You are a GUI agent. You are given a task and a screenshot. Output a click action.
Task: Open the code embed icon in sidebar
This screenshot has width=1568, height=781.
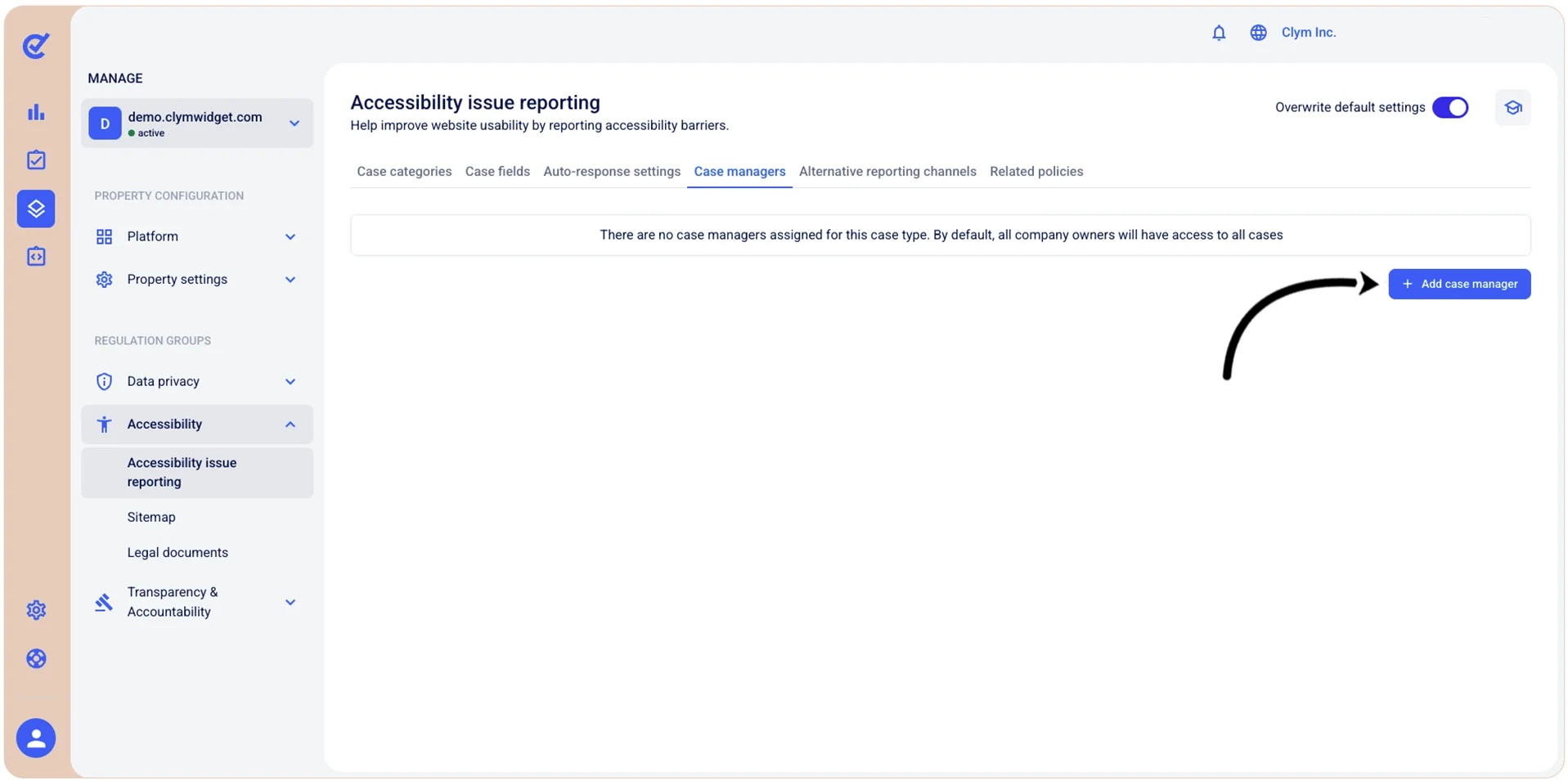[36, 257]
